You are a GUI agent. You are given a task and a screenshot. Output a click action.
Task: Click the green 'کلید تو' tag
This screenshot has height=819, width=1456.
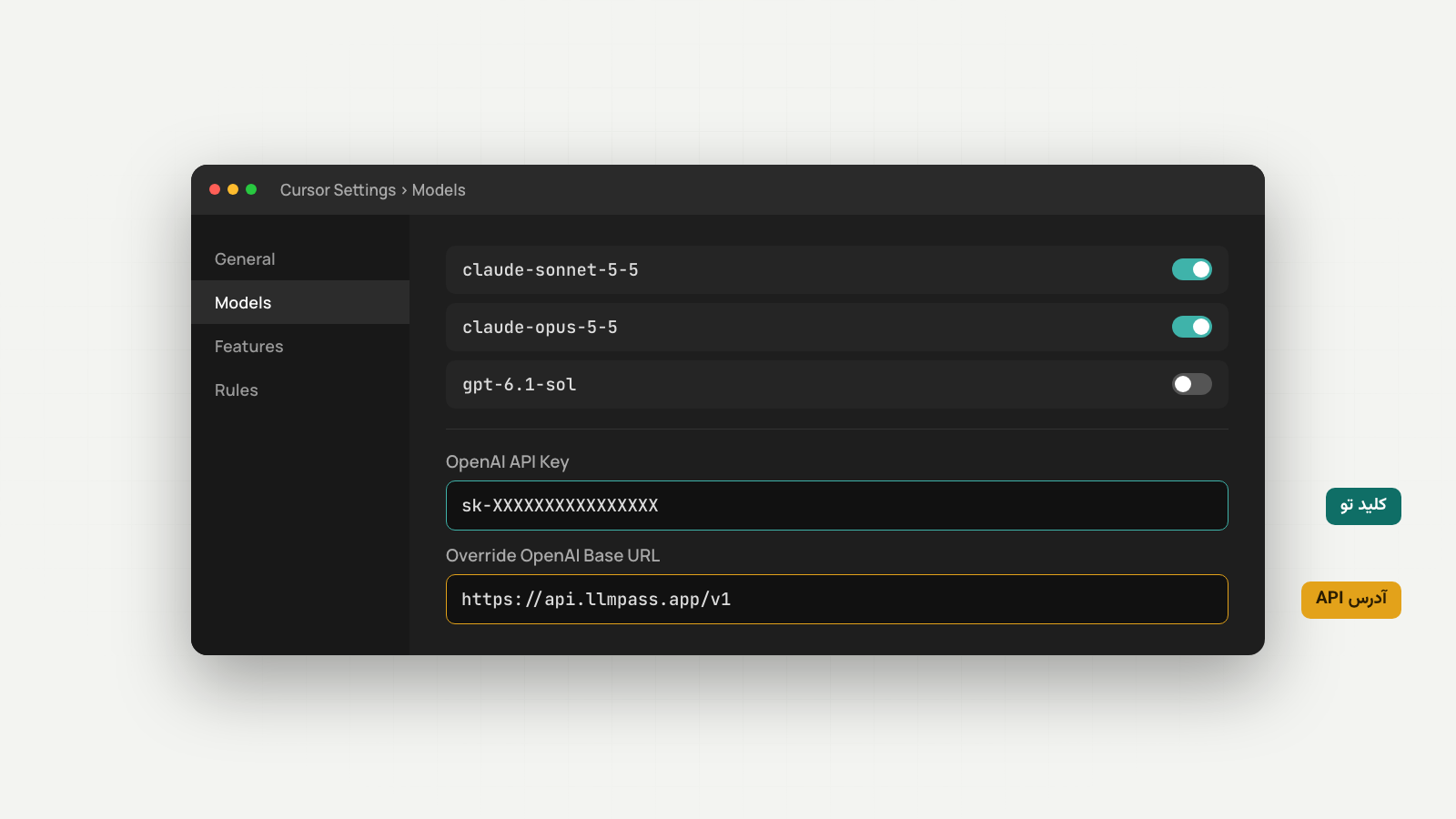point(1363,506)
